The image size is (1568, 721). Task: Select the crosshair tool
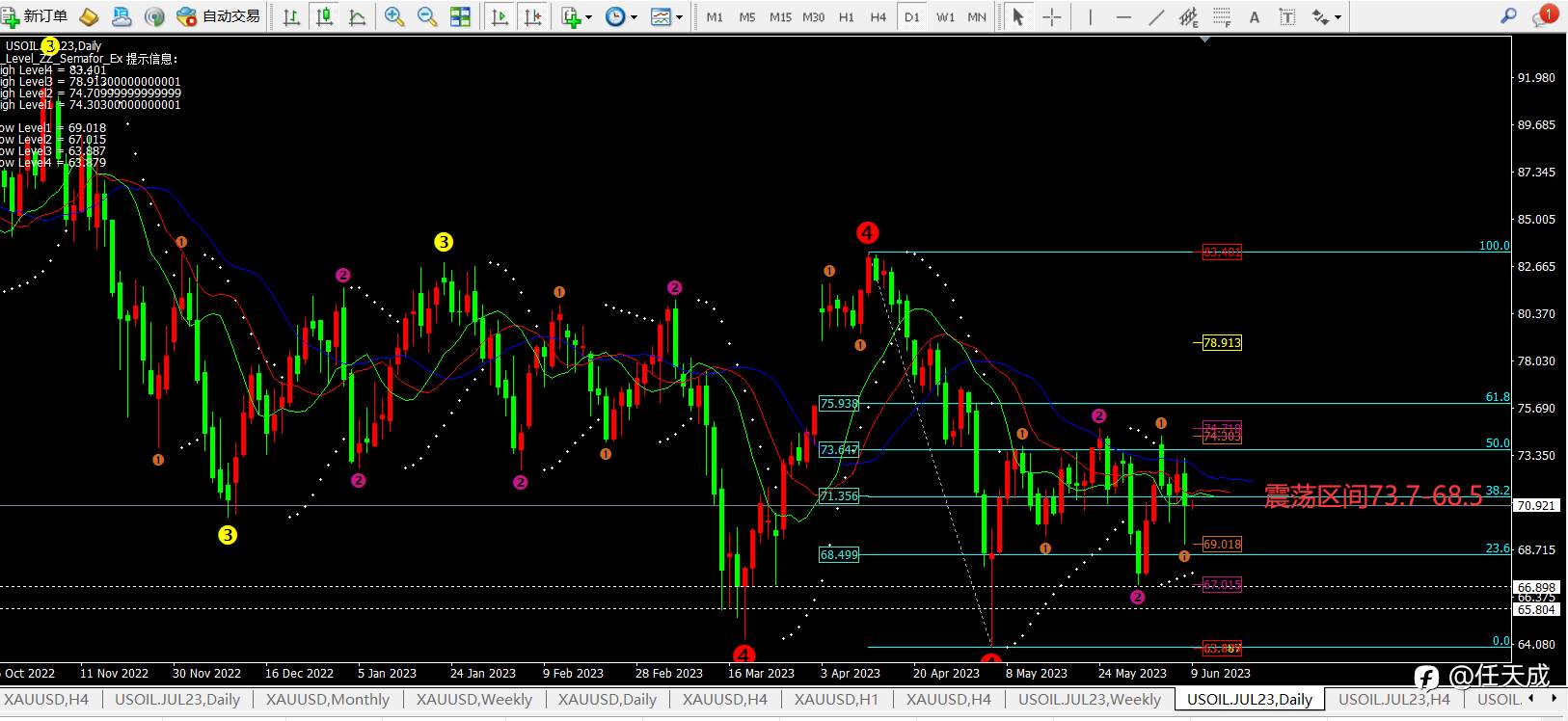pyautogui.click(x=1051, y=16)
